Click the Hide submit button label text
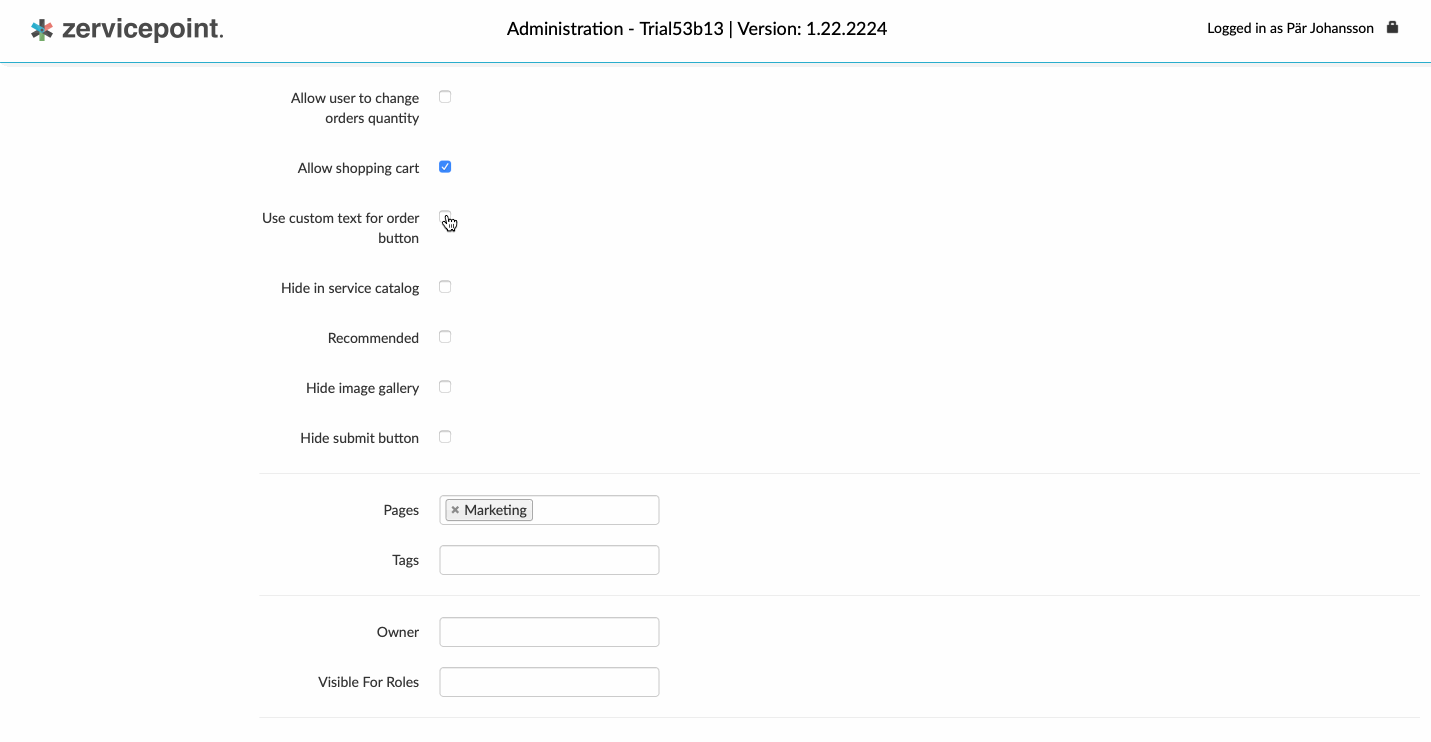 coord(359,438)
